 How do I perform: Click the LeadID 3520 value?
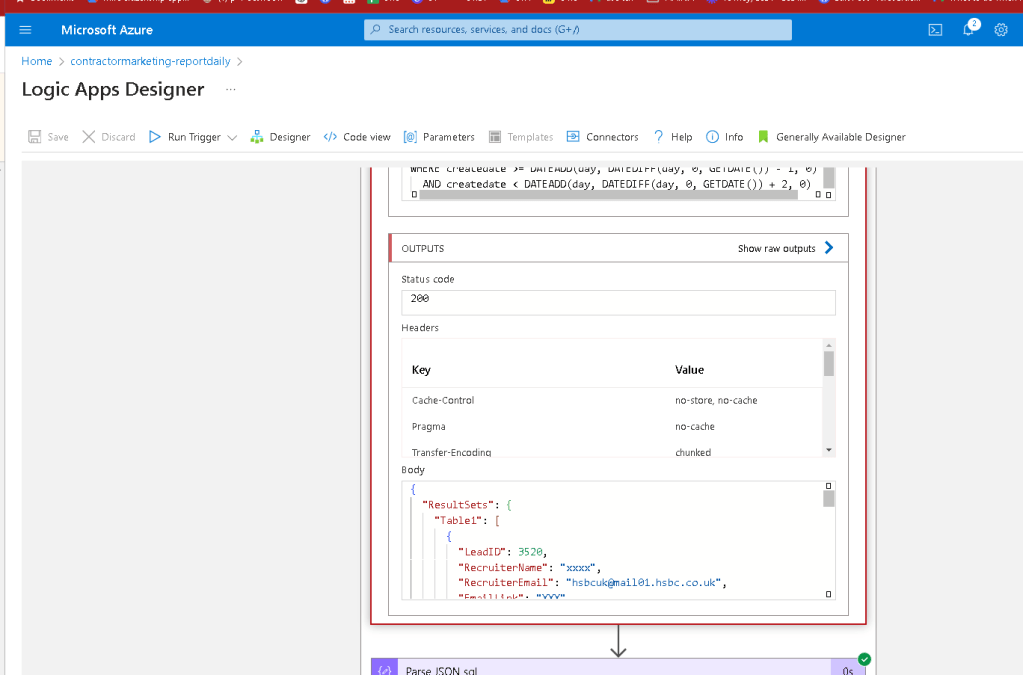pyautogui.click(x=530, y=552)
